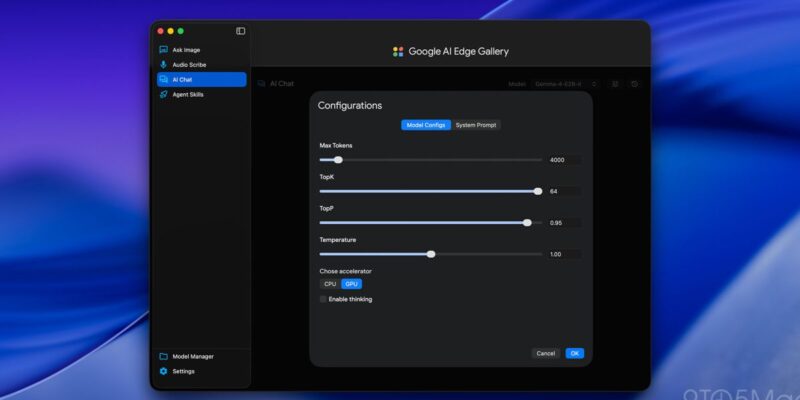Click the Audio Scribe microphone icon

click(163, 65)
